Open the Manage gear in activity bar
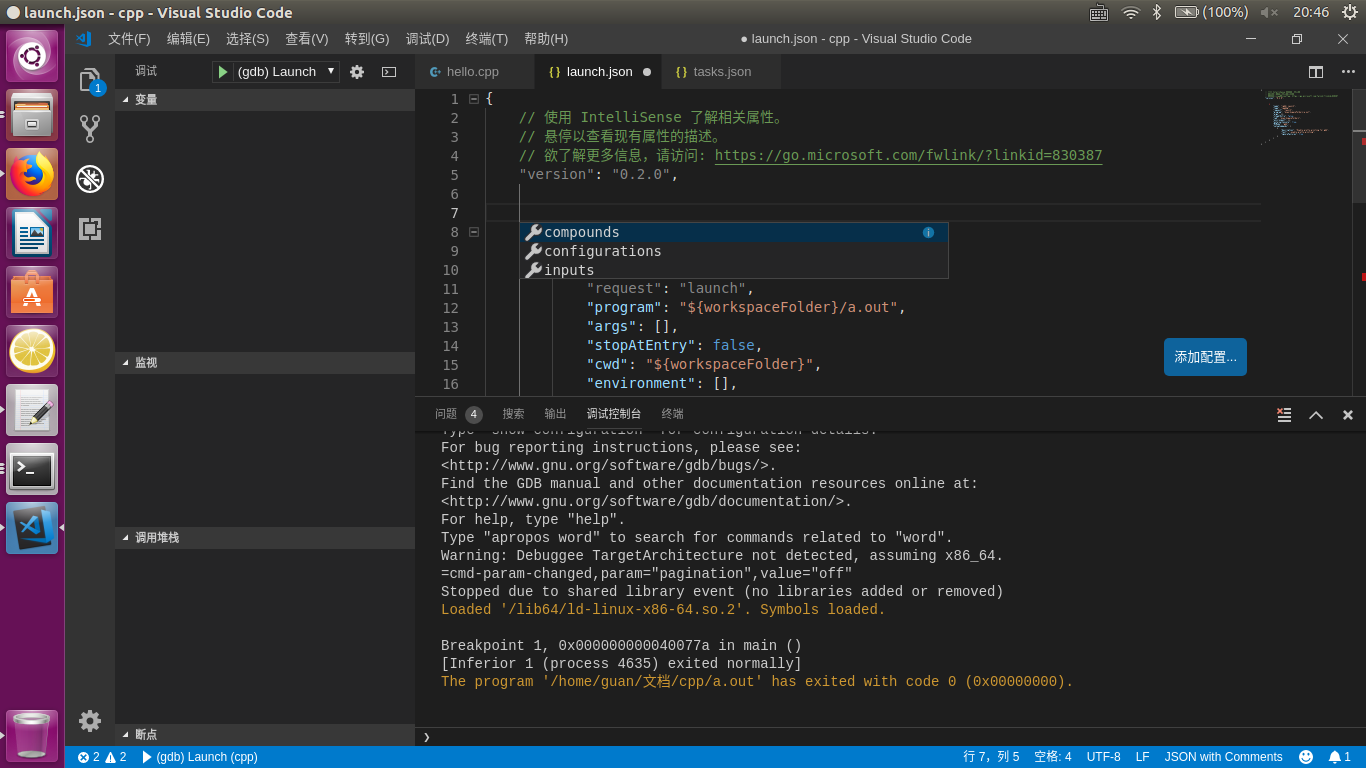Viewport: 1366px width, 768px height. (x=90, y=720)
